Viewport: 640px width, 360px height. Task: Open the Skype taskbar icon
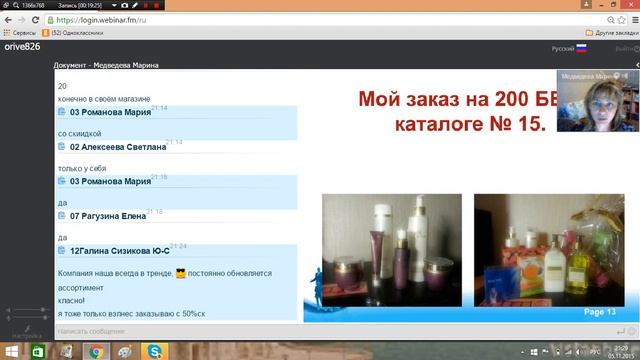154,351
